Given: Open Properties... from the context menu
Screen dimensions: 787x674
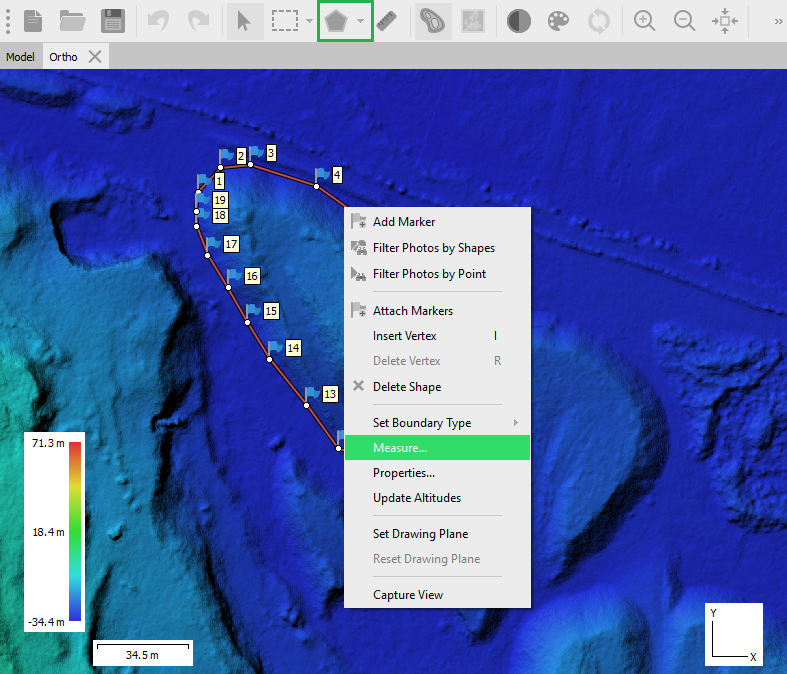Looking at the screenshot, I should click(403, 473).
